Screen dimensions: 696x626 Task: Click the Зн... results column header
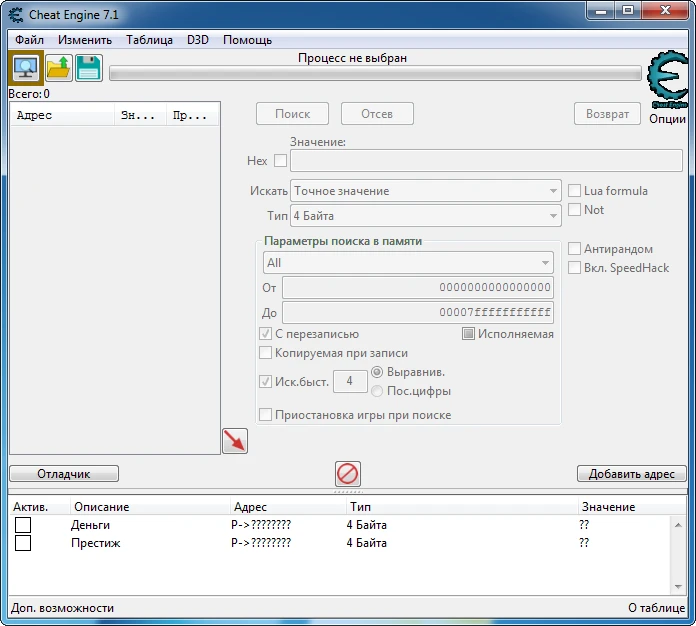(x=141, y=115)
